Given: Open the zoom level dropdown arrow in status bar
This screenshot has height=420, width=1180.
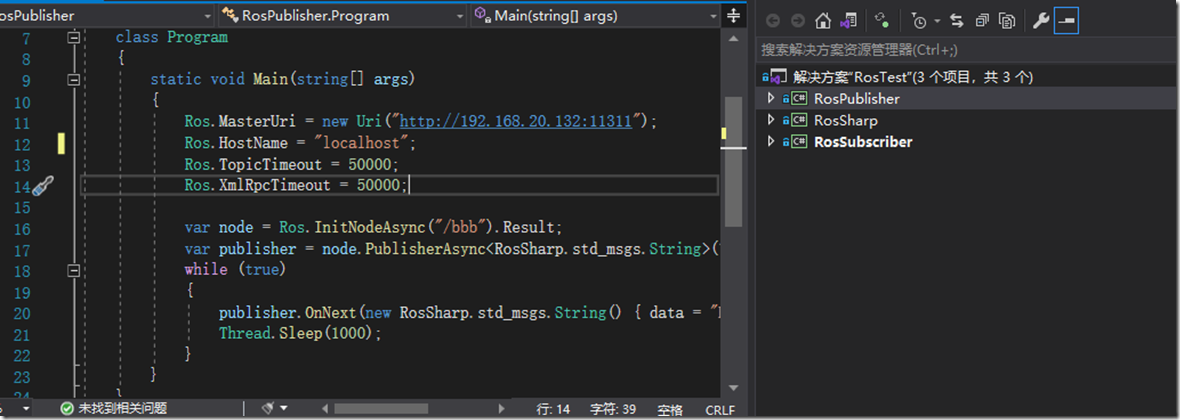Looking at the screenshot, I should [x=26, y=409].
